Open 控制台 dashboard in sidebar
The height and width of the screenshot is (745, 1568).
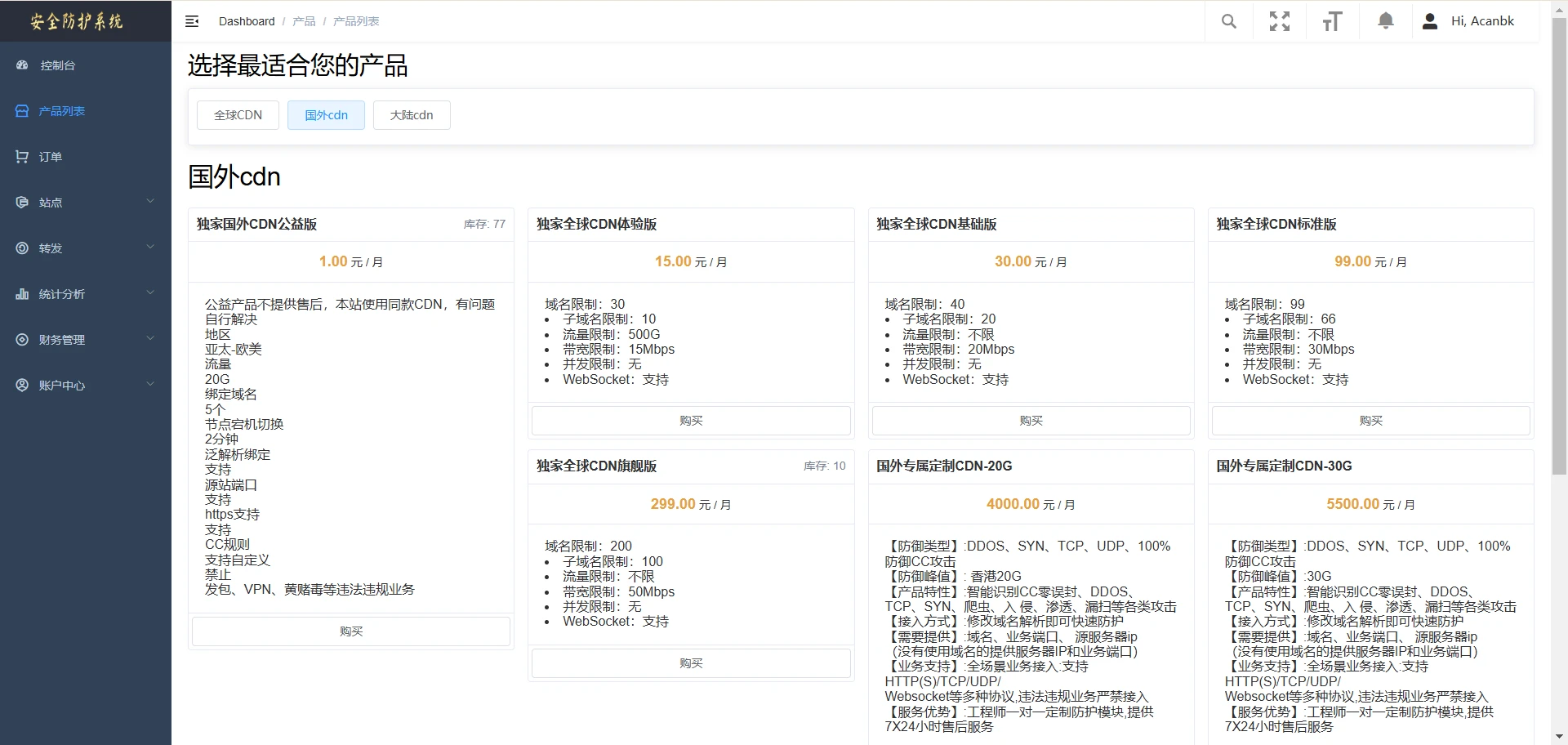pos(57,65)
